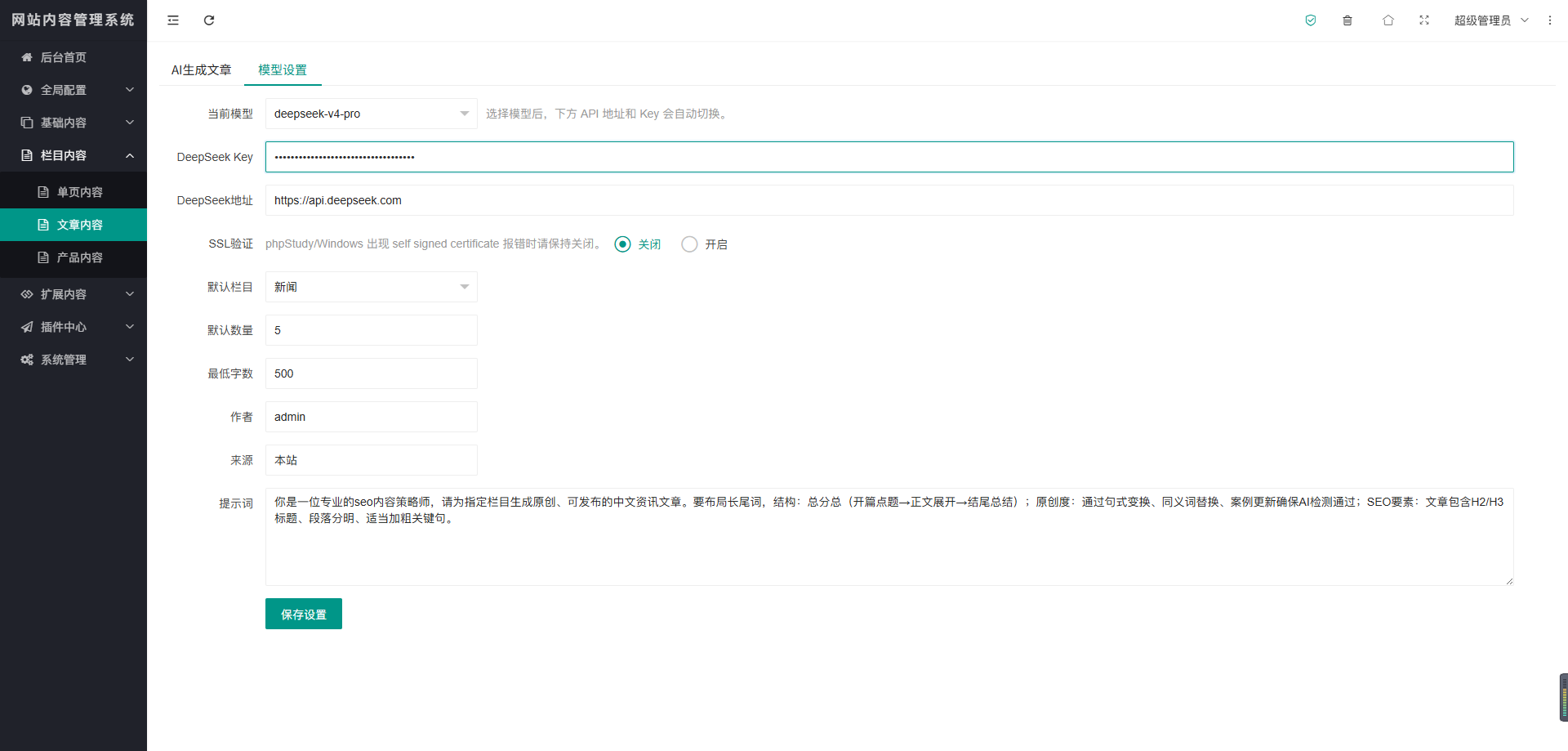
Task: Open 文章内容 submenu item
Action: pos(73,225)
